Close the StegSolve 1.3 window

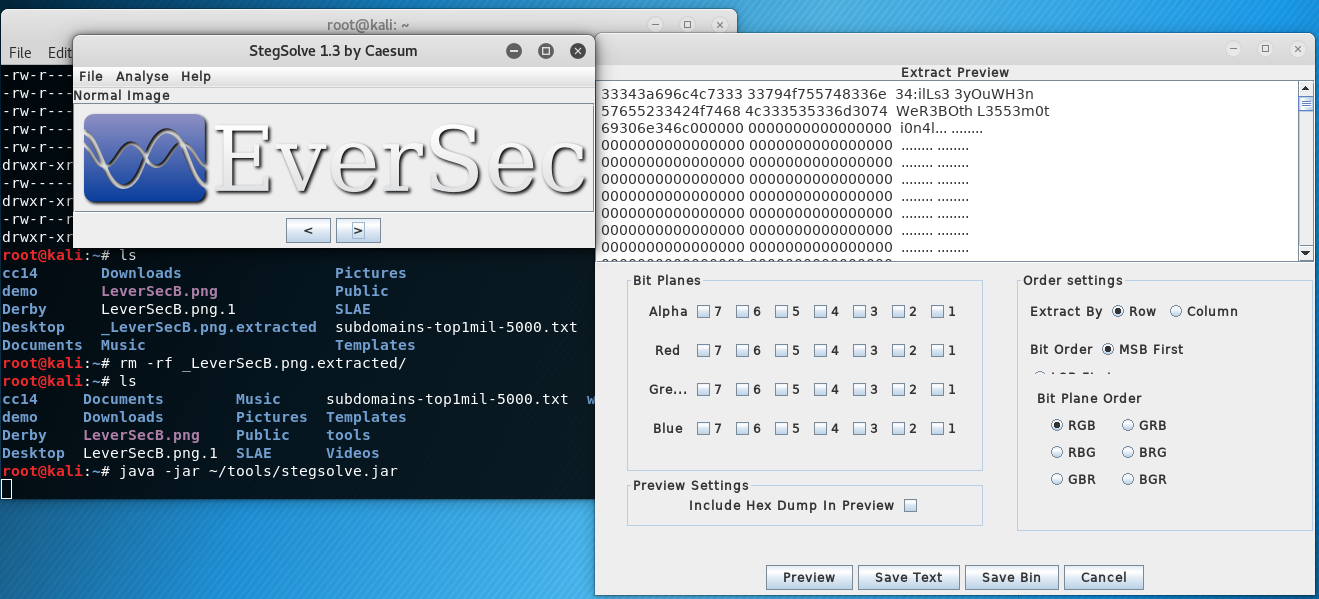[578, 51]
